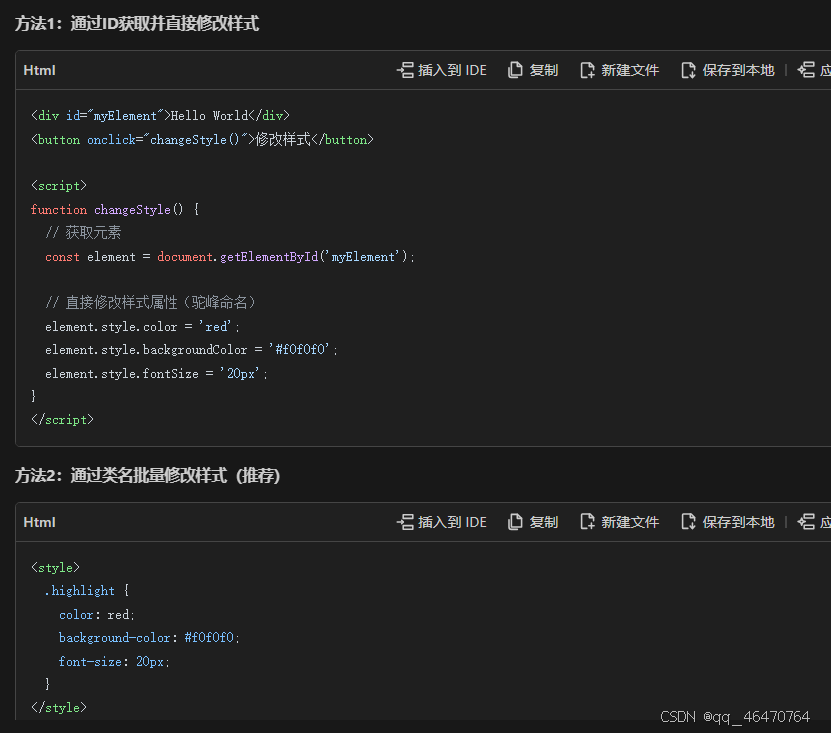
Task: Click the cut-off apply icon in first code block
Action: (806, 70)
